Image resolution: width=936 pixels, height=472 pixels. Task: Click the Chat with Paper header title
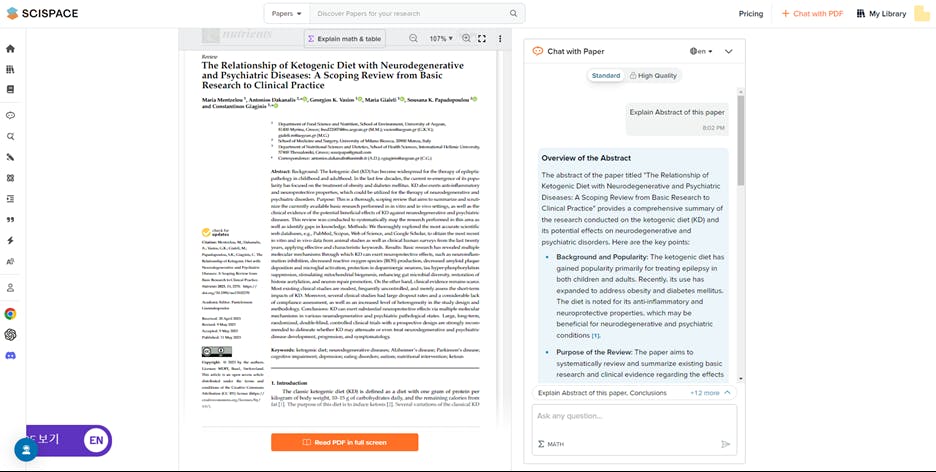click(575, 51)
